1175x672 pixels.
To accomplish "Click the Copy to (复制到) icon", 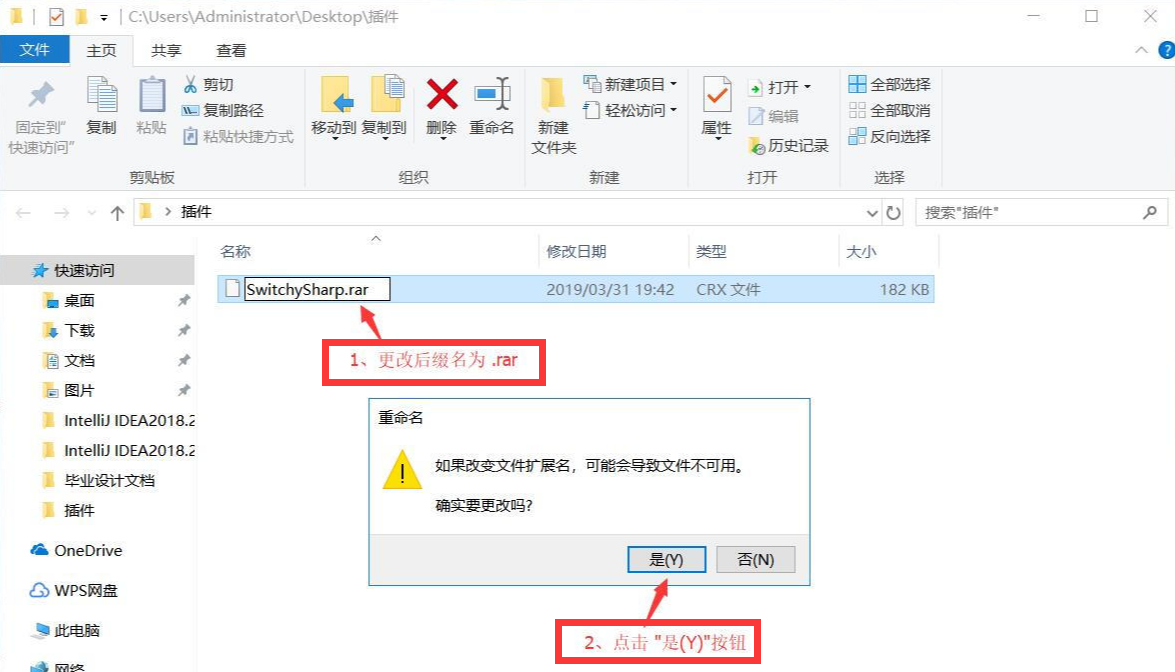I will point(386,95).
